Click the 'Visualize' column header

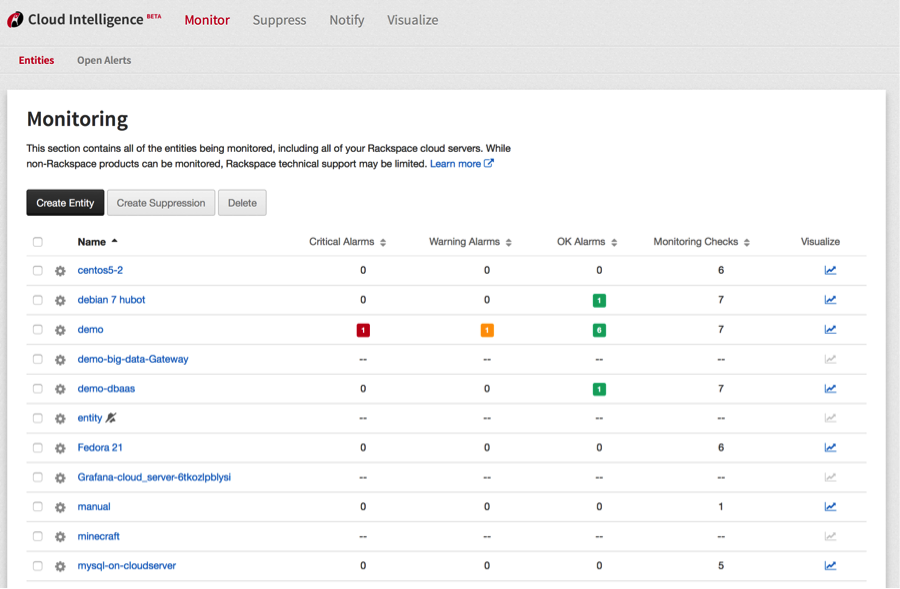[820, 242]
